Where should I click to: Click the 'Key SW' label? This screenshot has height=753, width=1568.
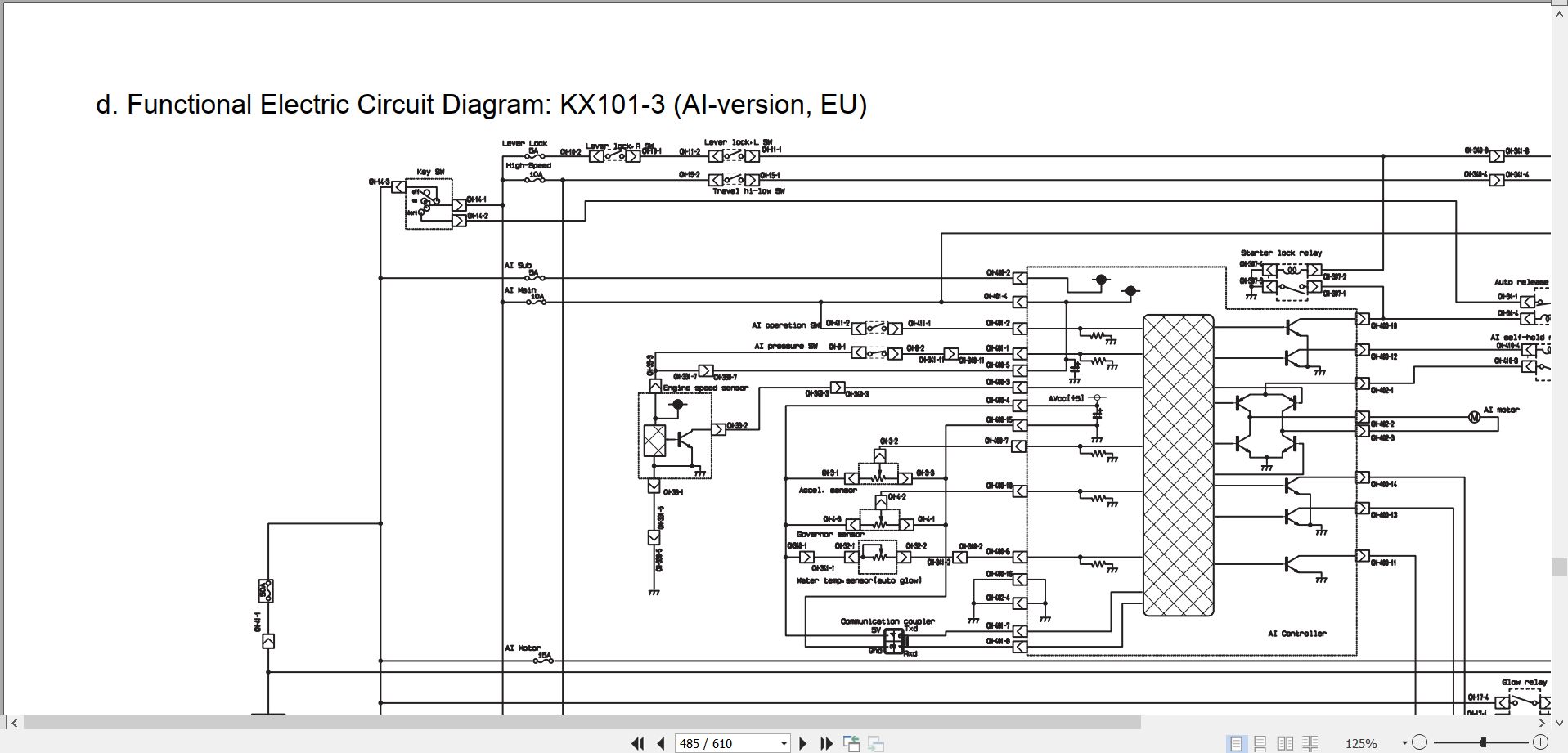pyautogui.click(x=430, y=173)
